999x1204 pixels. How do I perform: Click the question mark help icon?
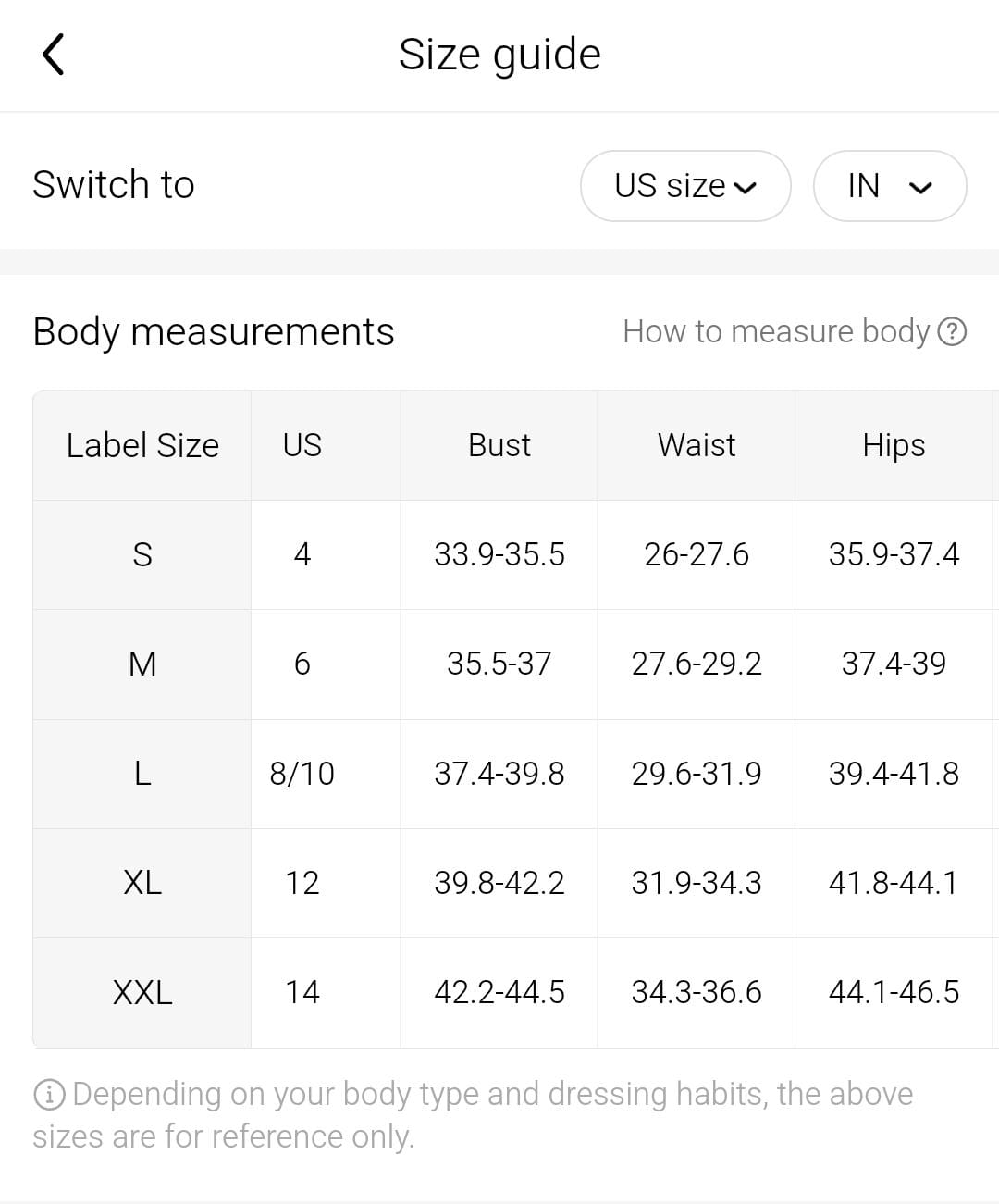(952, 331)
